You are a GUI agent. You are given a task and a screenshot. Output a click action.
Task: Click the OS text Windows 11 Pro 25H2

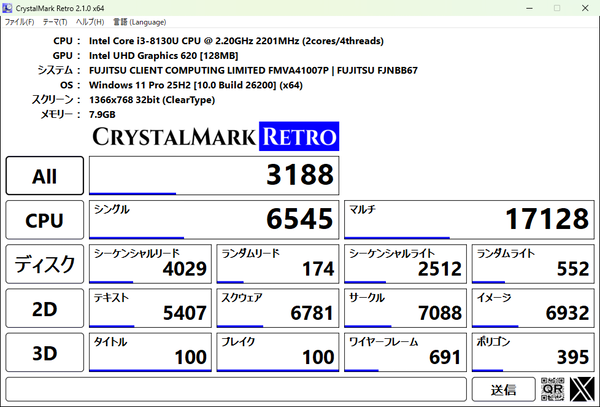(x=196, y=85)
